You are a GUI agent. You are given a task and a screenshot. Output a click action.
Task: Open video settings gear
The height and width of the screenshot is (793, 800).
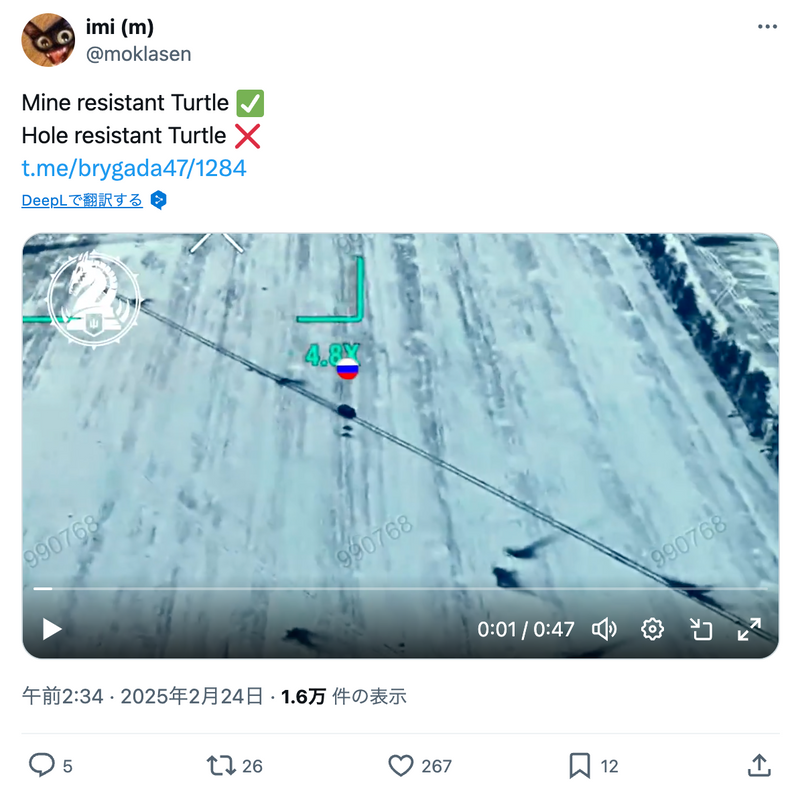(653, 629)
